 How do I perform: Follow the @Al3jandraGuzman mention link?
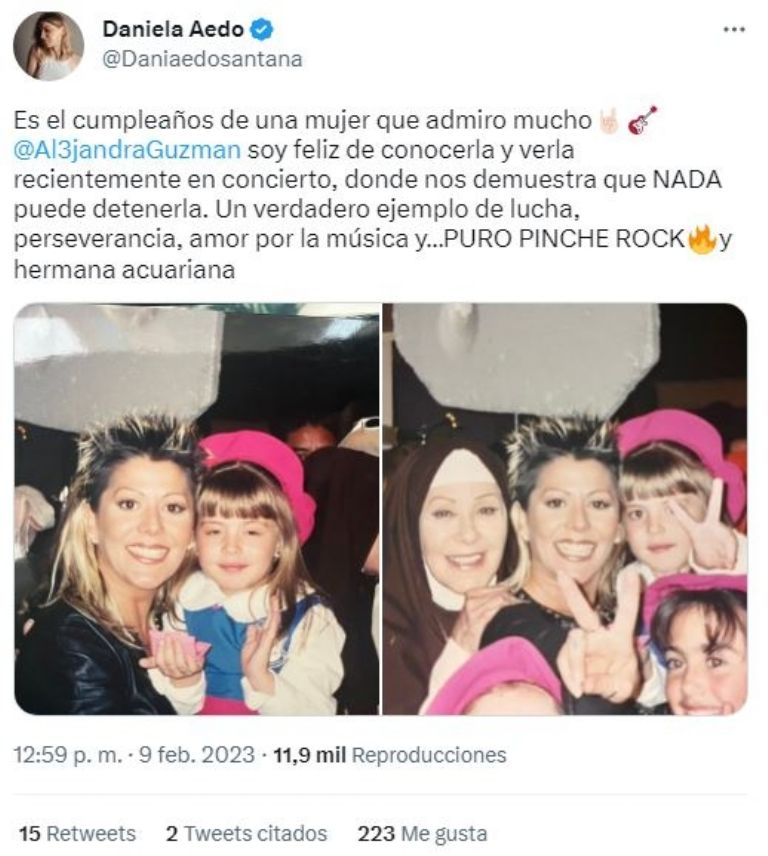click(x=127, y=150)
